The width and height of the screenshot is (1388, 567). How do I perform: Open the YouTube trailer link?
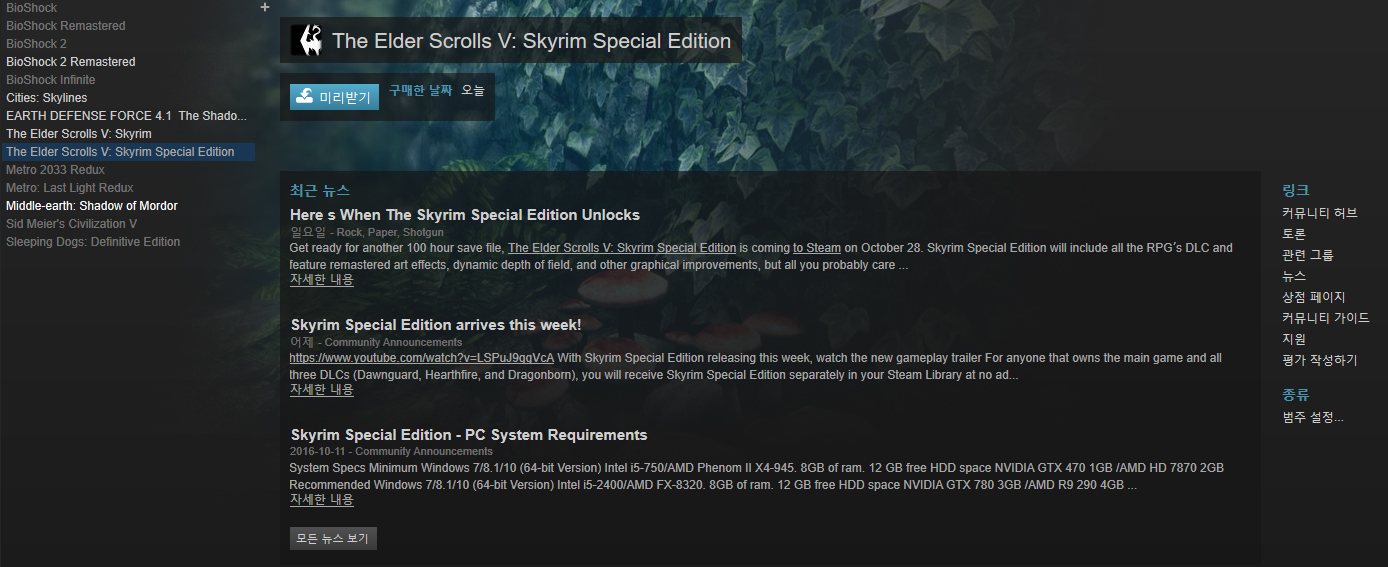(421, 358)
